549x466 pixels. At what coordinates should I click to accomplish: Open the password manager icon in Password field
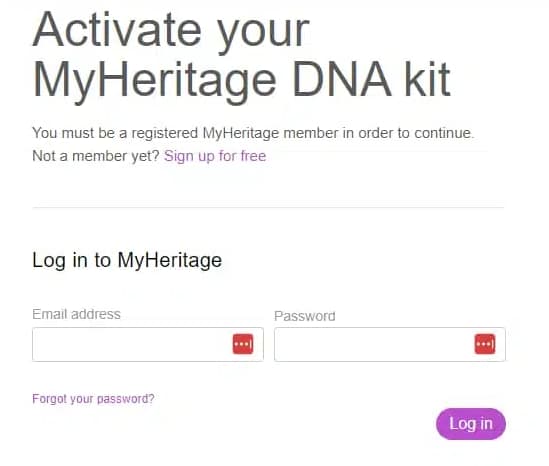click(485, 344)
